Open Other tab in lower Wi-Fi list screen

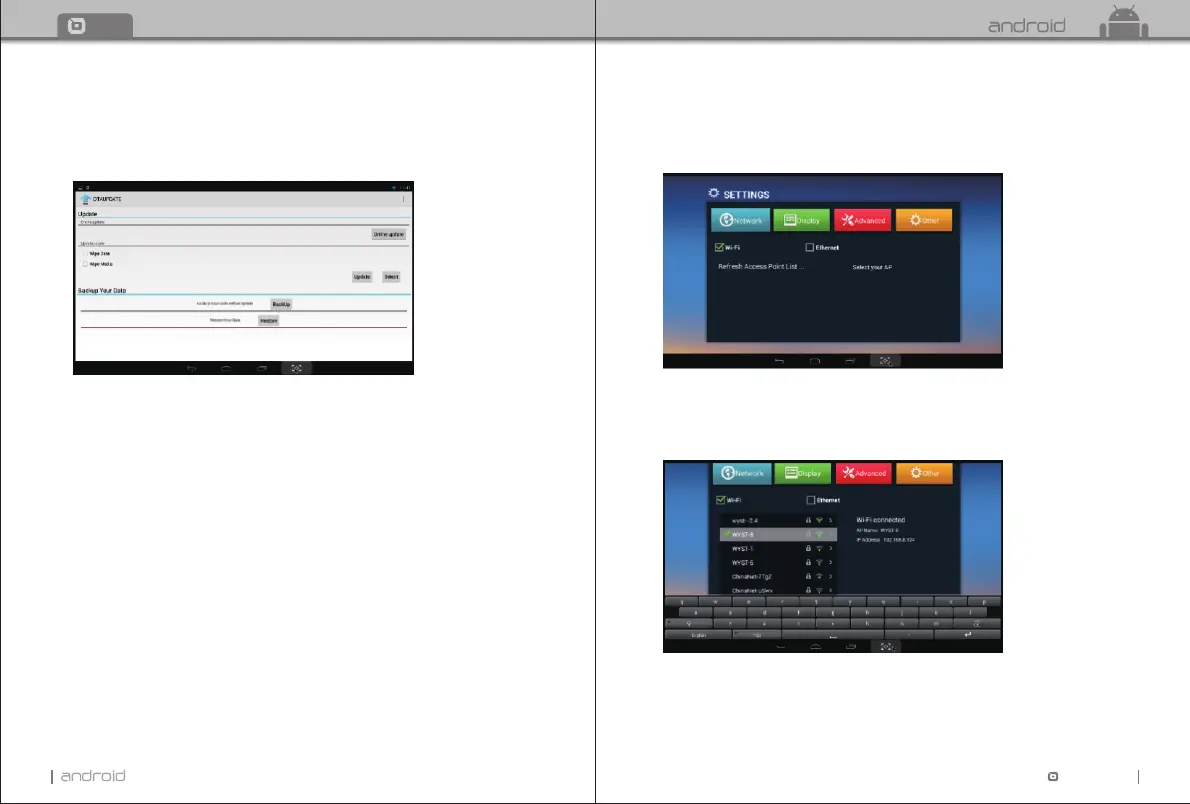pos(924,473)
